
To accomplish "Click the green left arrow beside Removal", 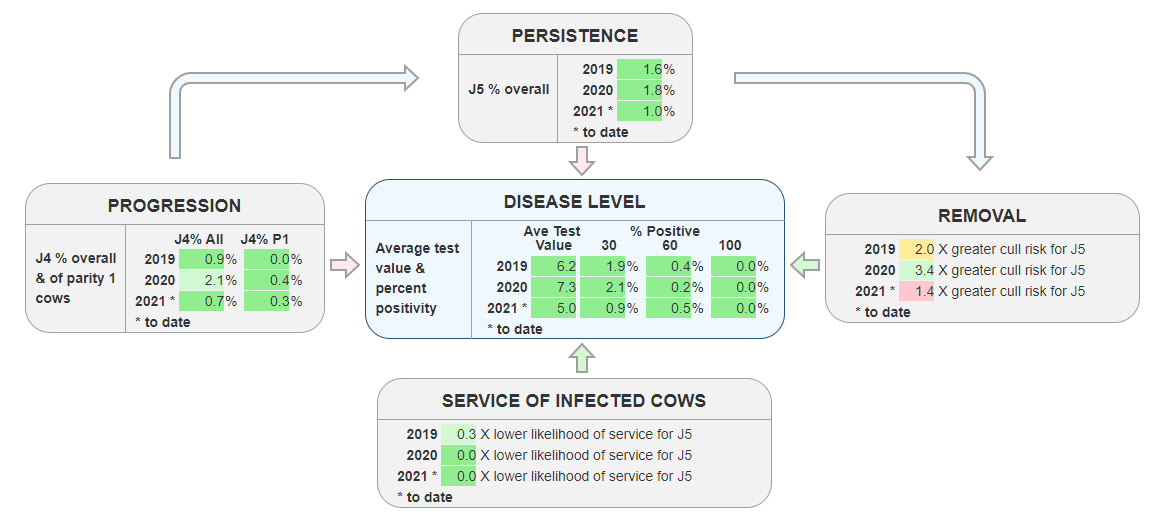I will pos(805,265).
